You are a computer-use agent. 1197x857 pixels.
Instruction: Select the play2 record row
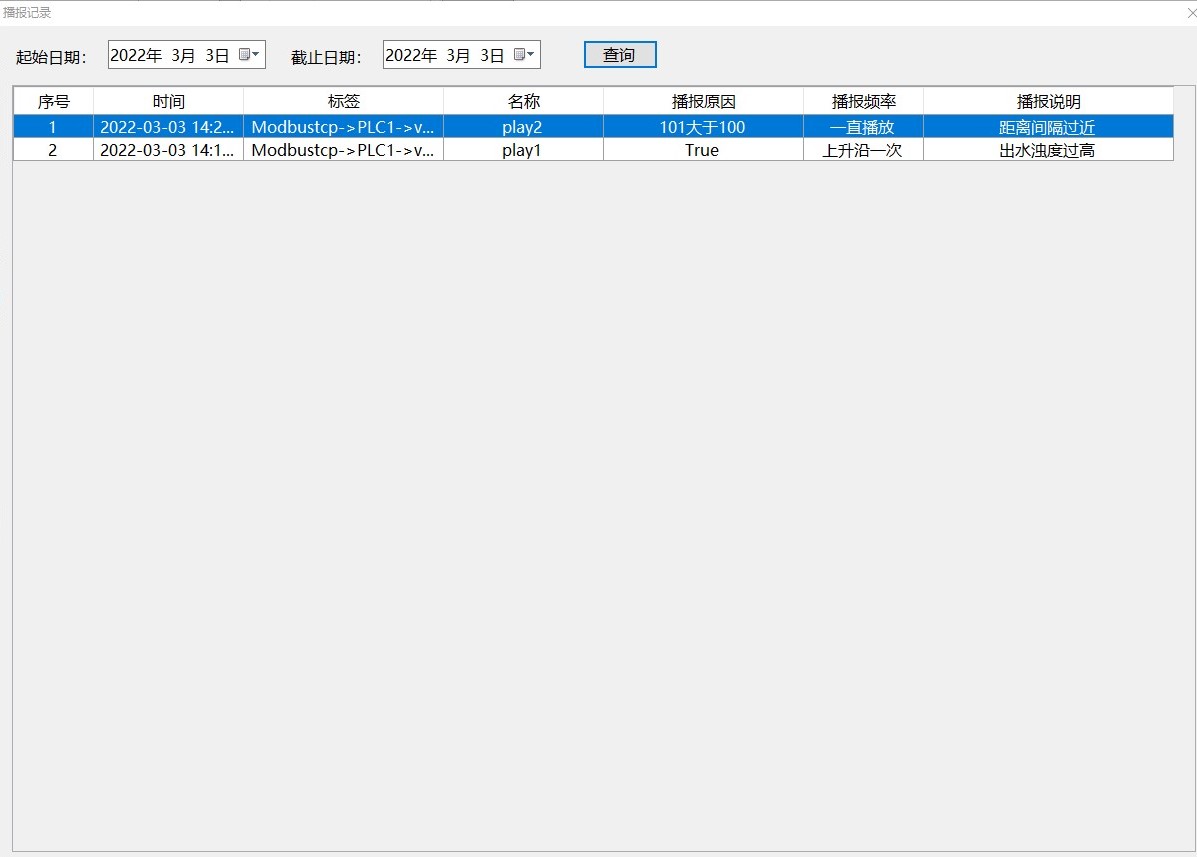click(x=522, y=127)
